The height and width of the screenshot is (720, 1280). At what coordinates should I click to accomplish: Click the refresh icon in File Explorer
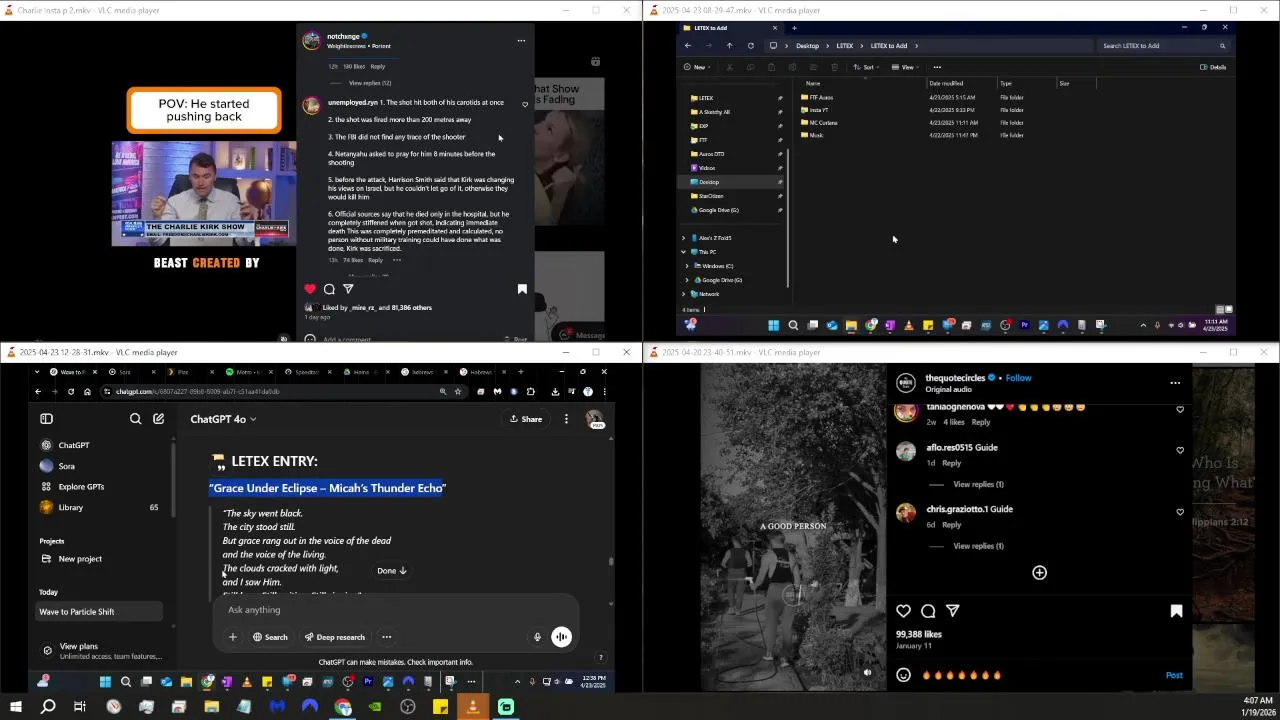point(750,45)
